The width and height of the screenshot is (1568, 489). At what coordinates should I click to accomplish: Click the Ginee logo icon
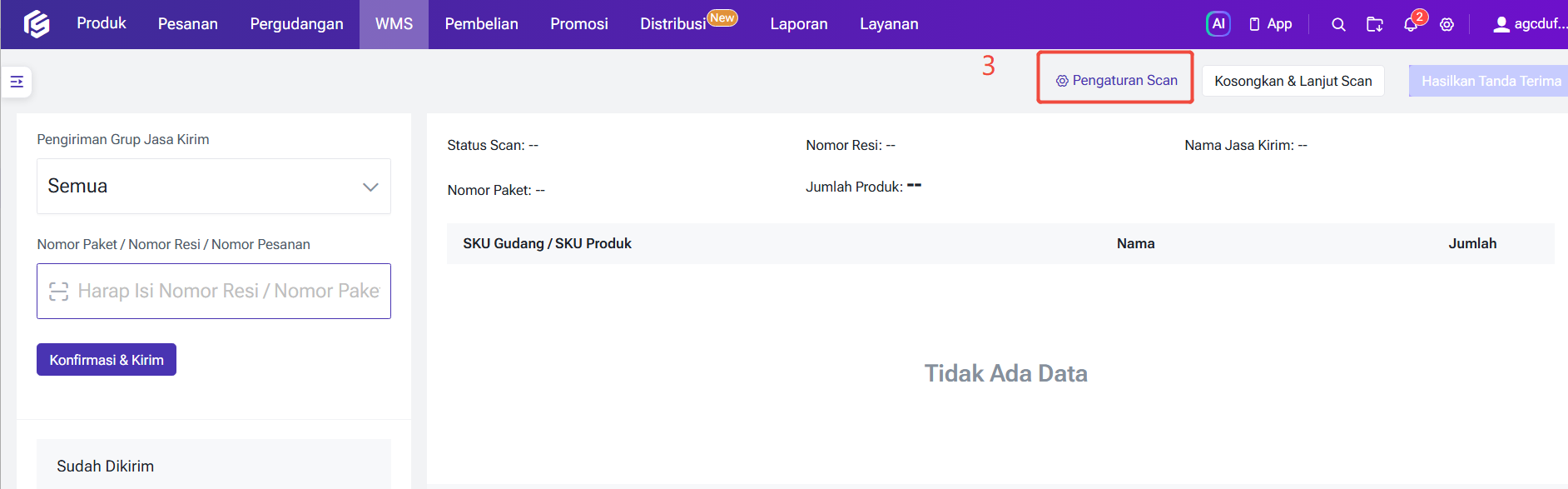37,24
